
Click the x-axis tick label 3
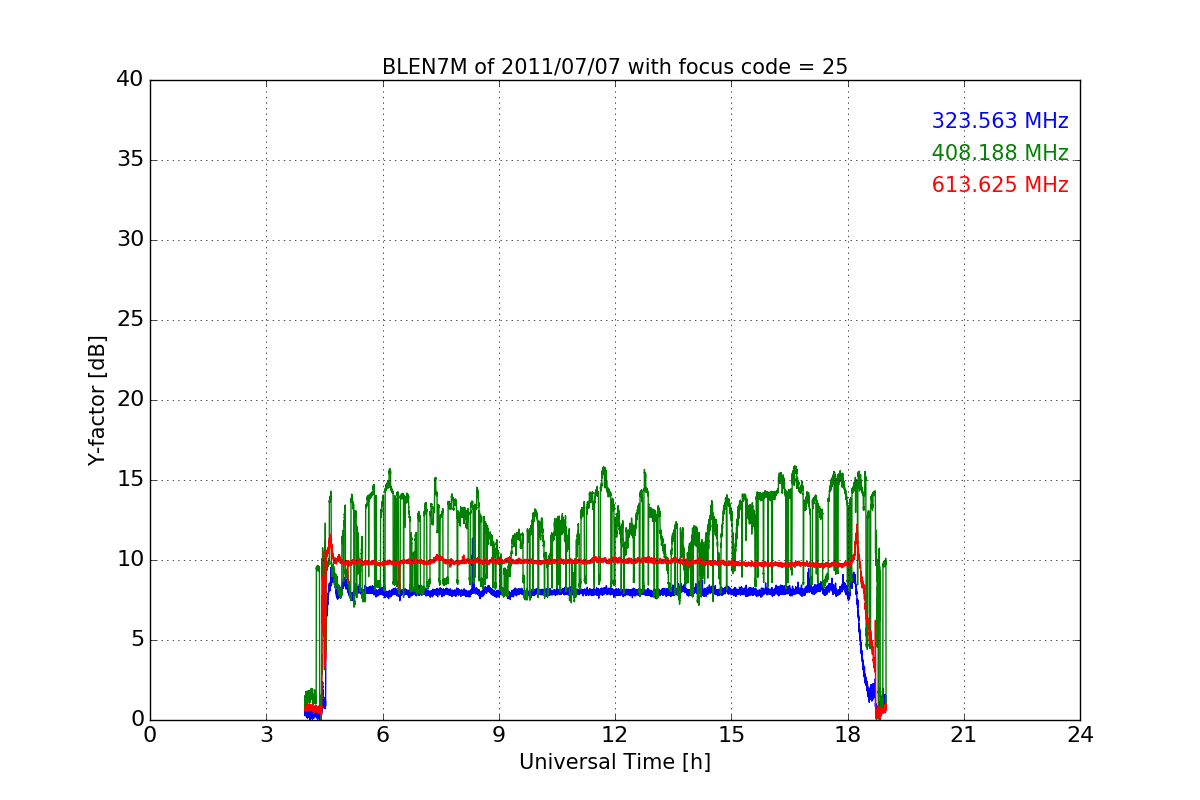pyautogui.click(x=266, y=735)
